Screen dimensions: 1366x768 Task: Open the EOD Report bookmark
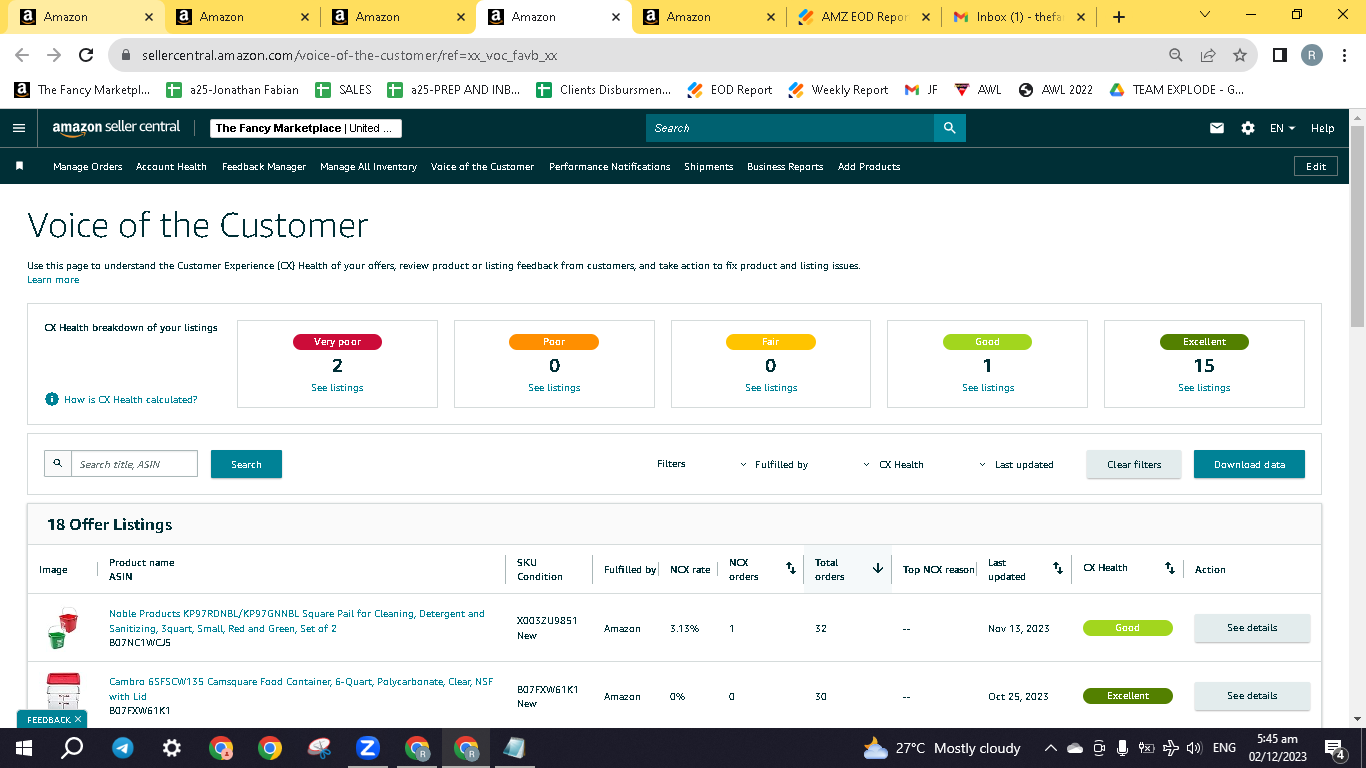pos(730,90)
